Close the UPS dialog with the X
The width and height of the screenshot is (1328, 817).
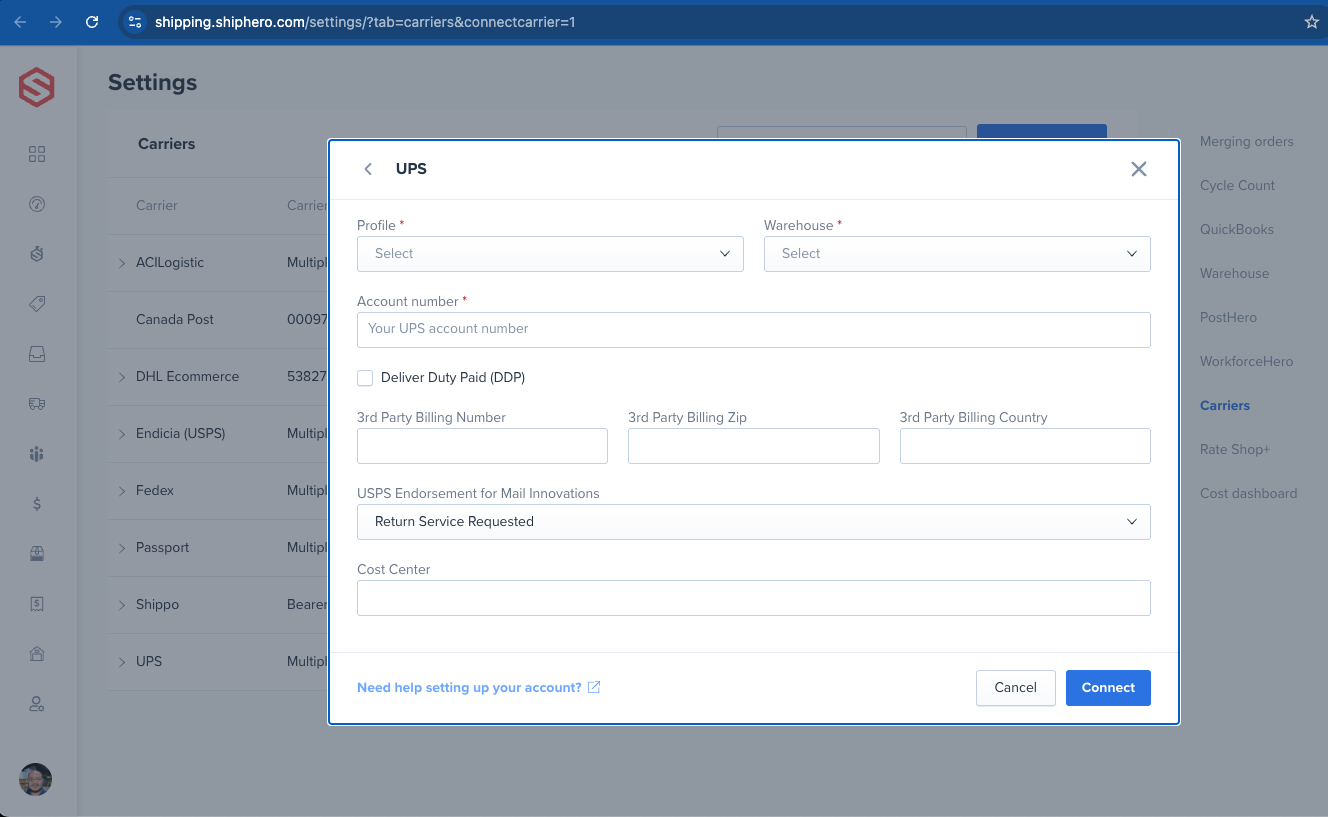1138,169
